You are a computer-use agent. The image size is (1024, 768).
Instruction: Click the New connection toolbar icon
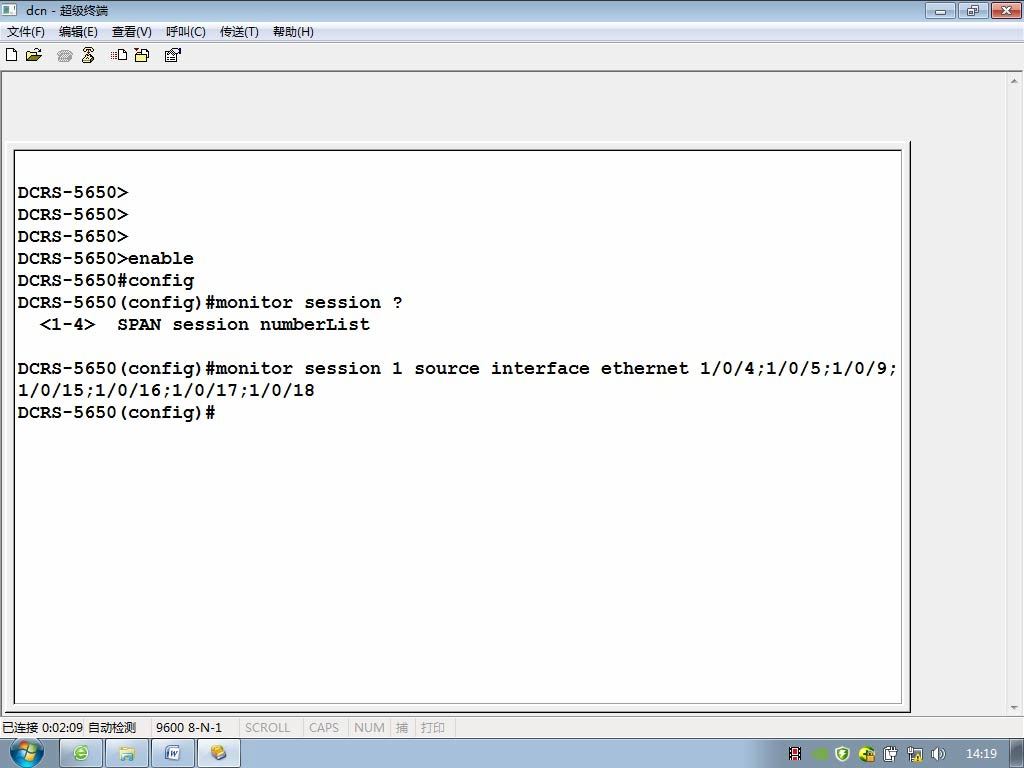[x=11, y=55]
